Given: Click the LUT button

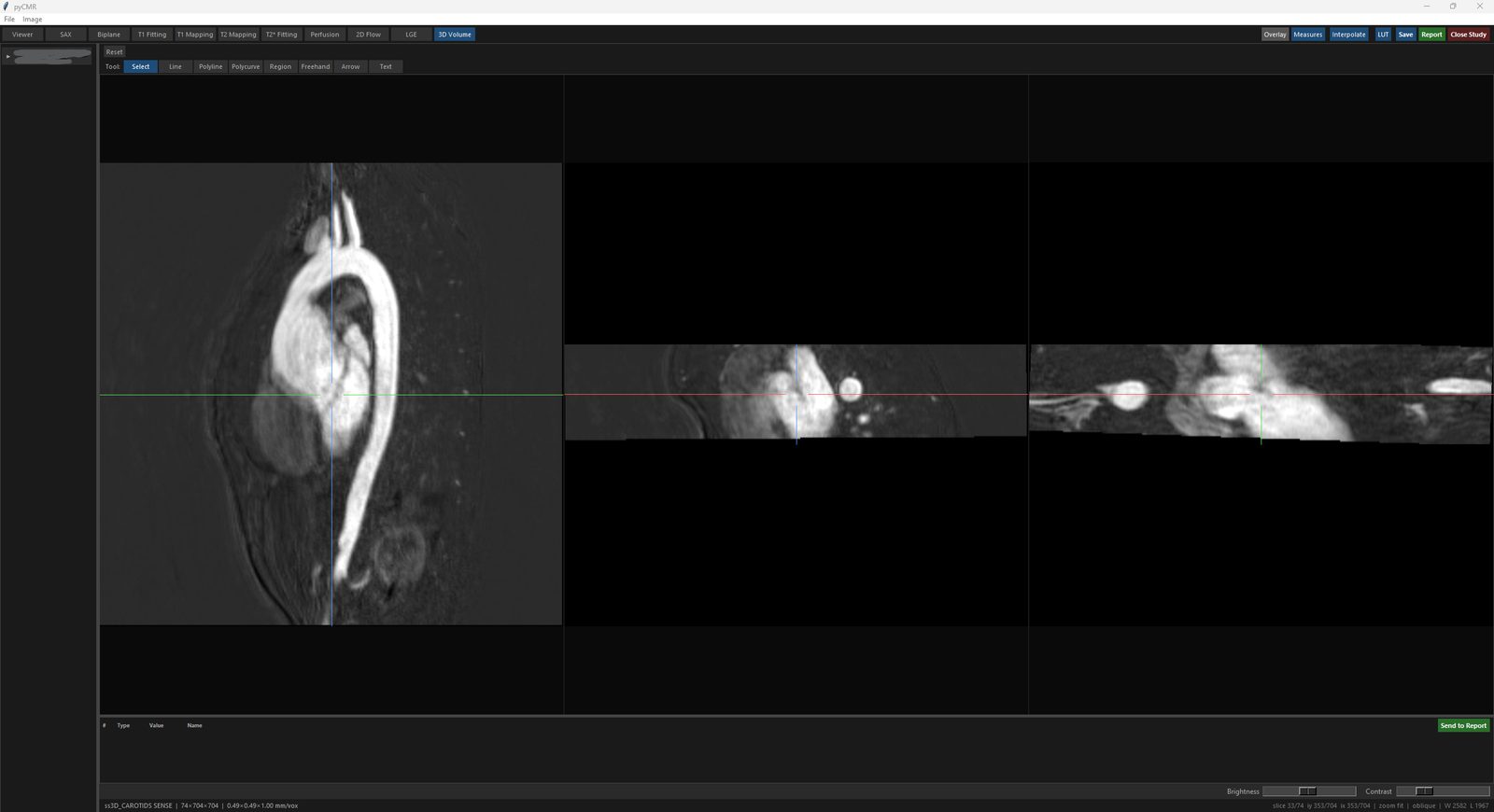Looking at the screenshot, I should tap(1383, 35).
